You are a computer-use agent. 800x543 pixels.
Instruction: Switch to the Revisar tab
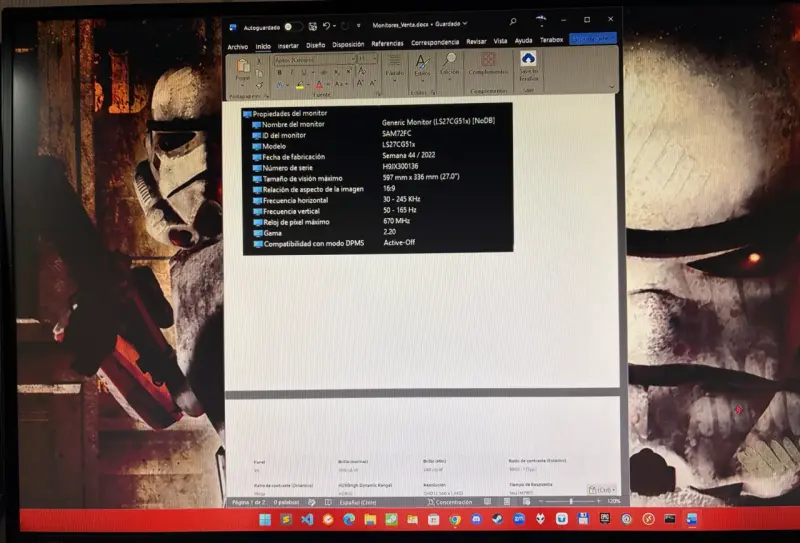[476, 42]
